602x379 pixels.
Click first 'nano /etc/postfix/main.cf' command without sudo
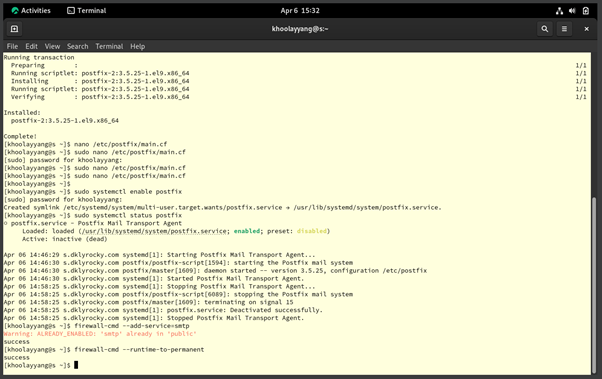coord(121,144)
